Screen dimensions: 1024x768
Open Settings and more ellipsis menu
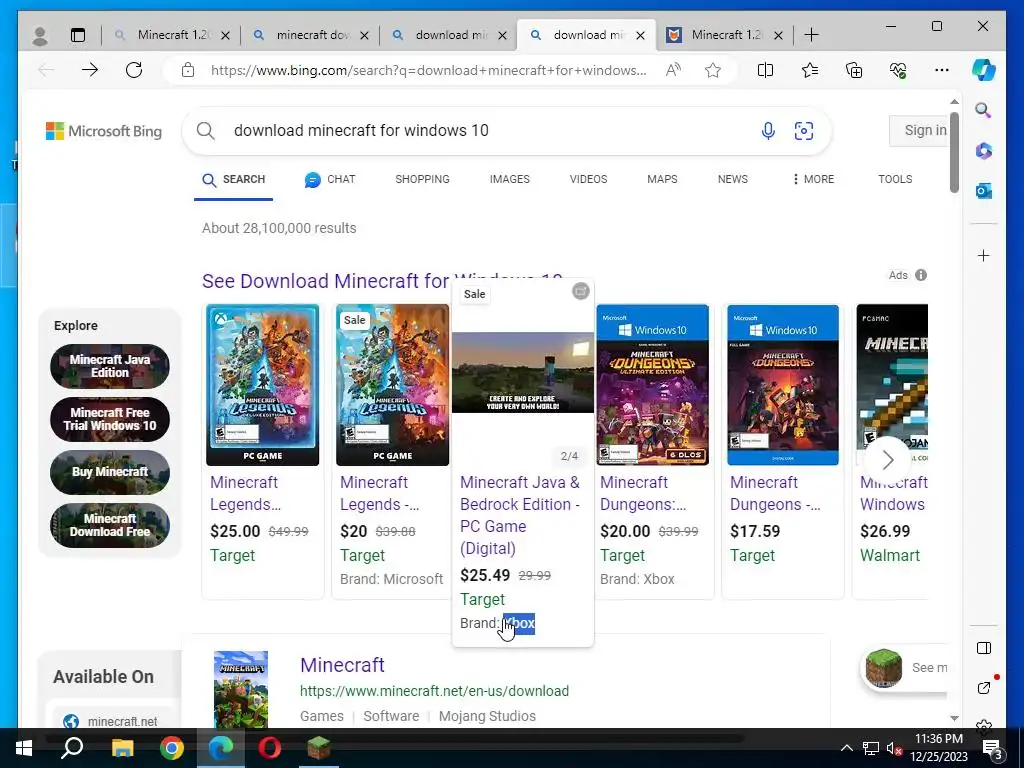(x=942, y=70)
